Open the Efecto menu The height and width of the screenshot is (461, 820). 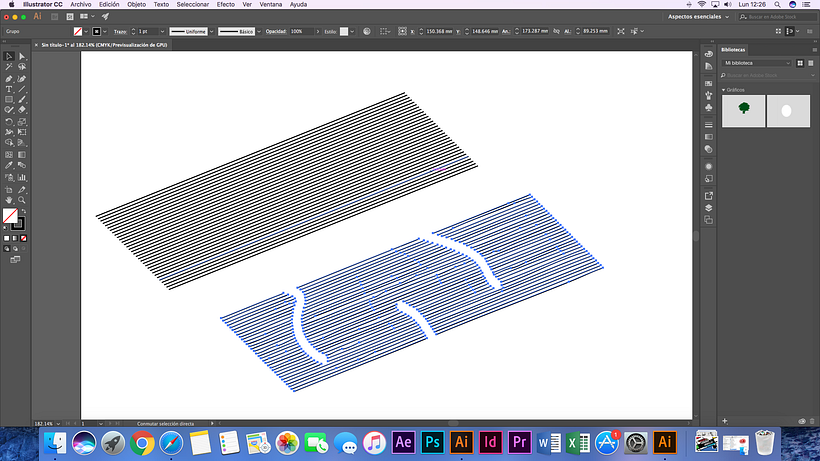[x=226, y=4]
